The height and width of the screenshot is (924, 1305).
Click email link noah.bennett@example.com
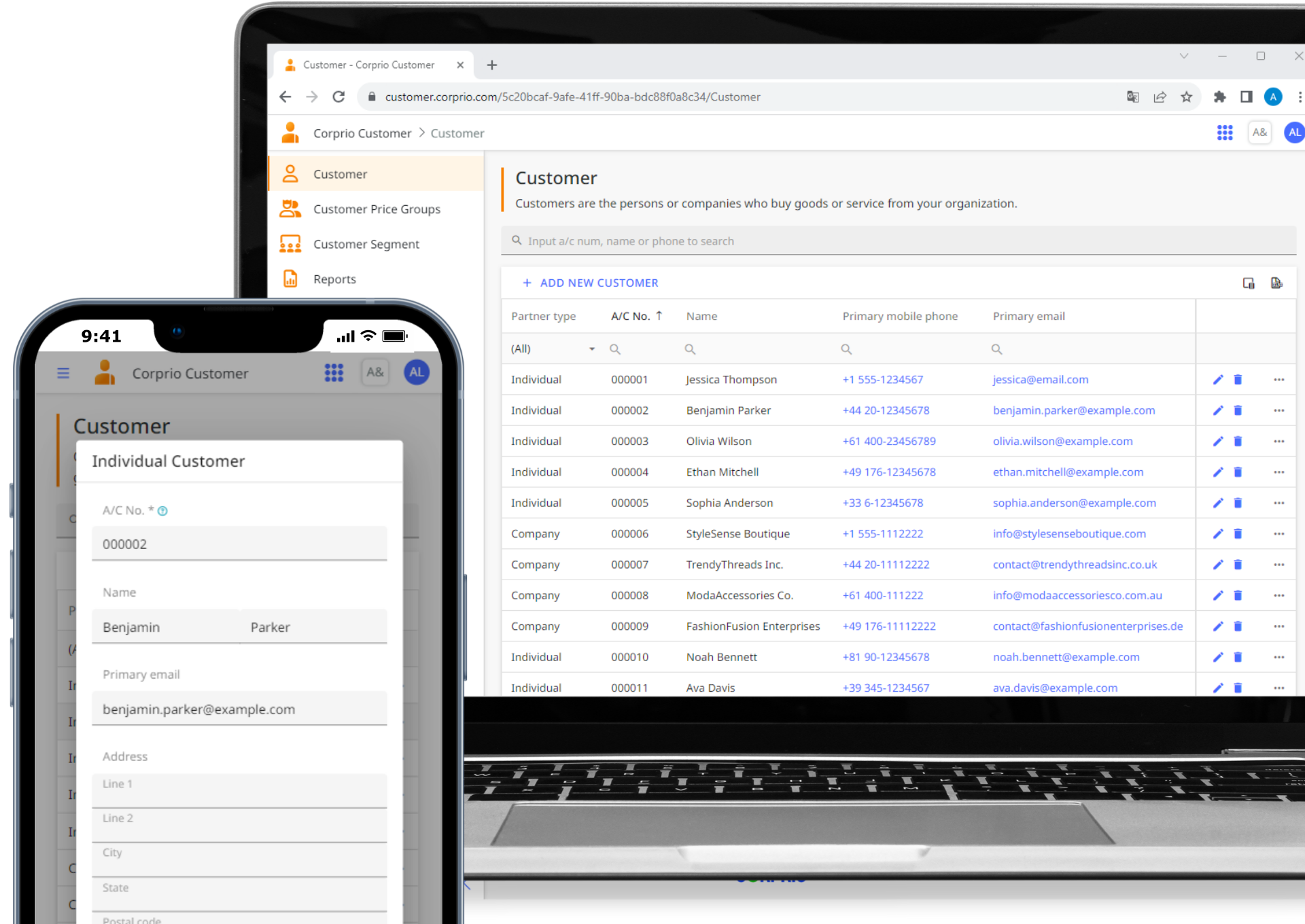coord(1066,657)
